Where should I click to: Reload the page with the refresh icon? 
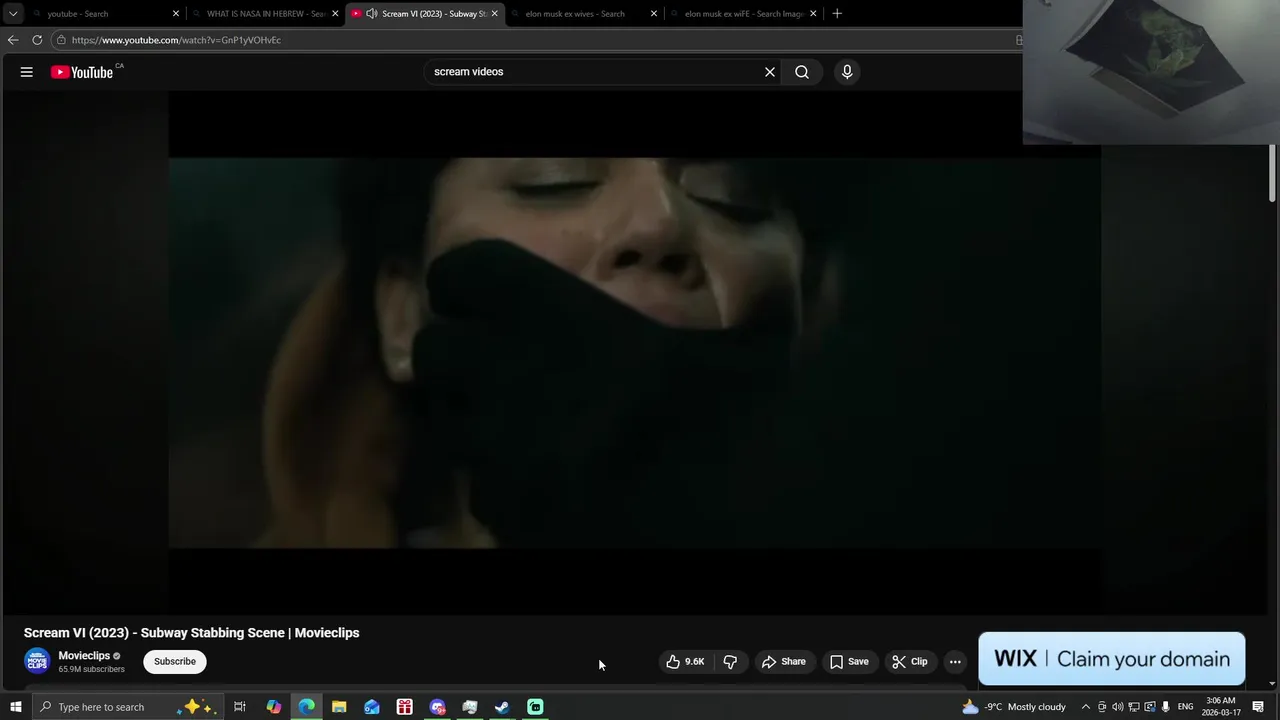[37, 40]
